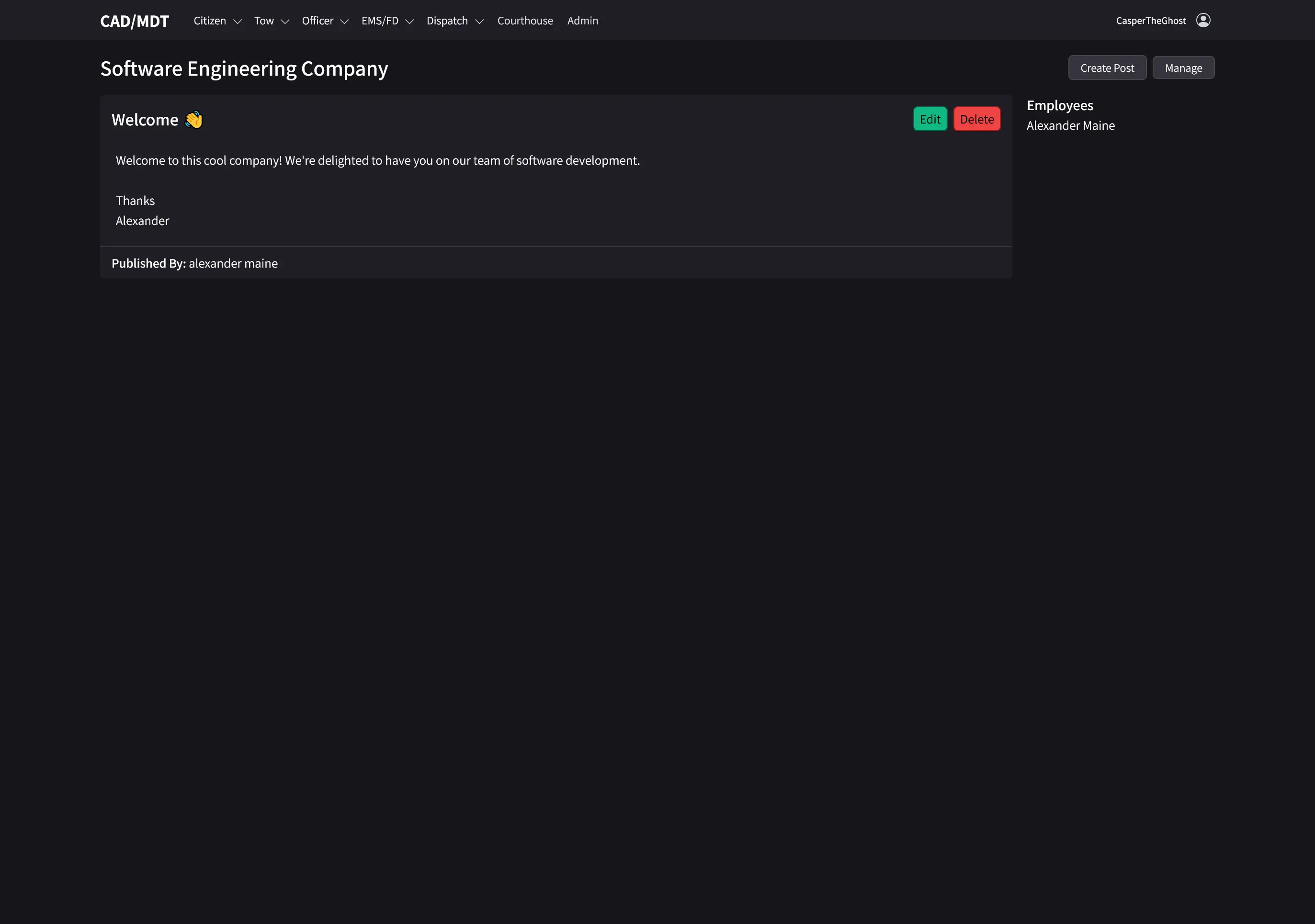The image size is (1315, 924).
Task: Expand the Citizen dropdown menu
Action: pyautogui.click(x=217, y=21)
